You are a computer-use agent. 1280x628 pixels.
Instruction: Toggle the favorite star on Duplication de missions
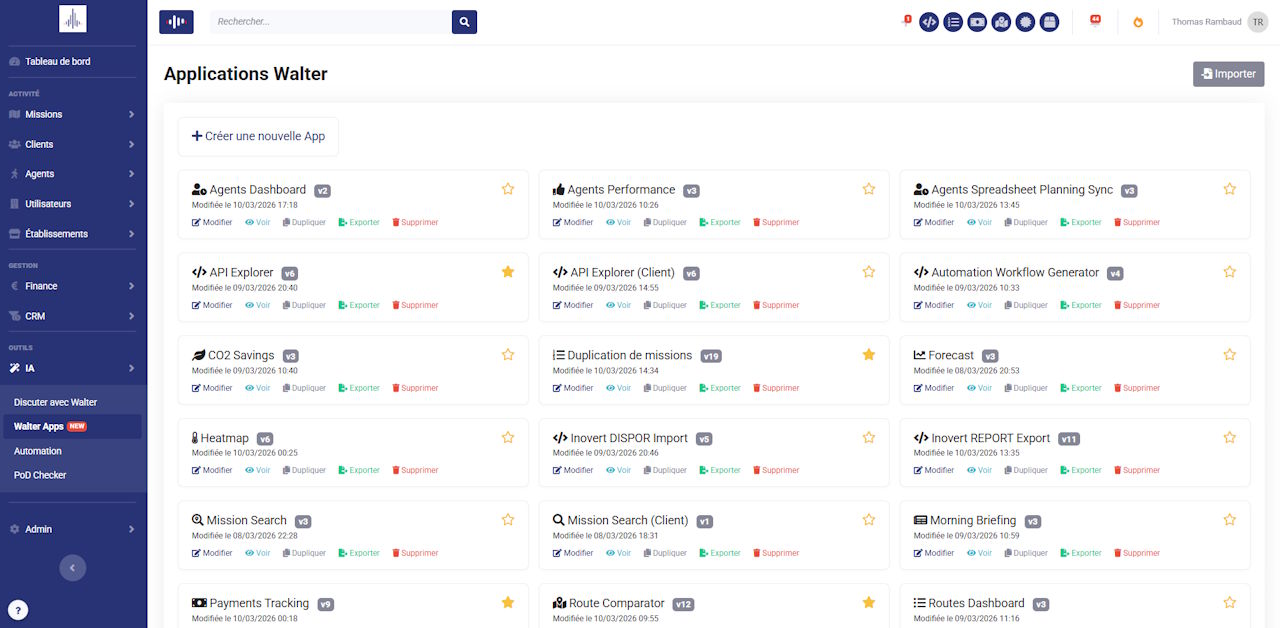pyautogui.click(x=869, y=355)
